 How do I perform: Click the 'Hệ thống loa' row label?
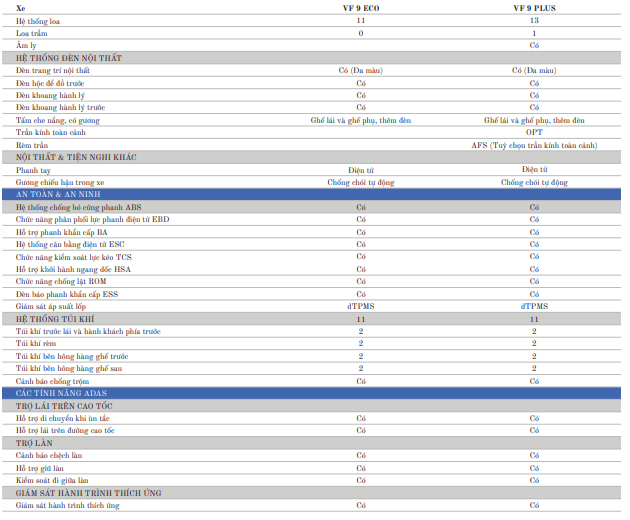click(40, 20)
